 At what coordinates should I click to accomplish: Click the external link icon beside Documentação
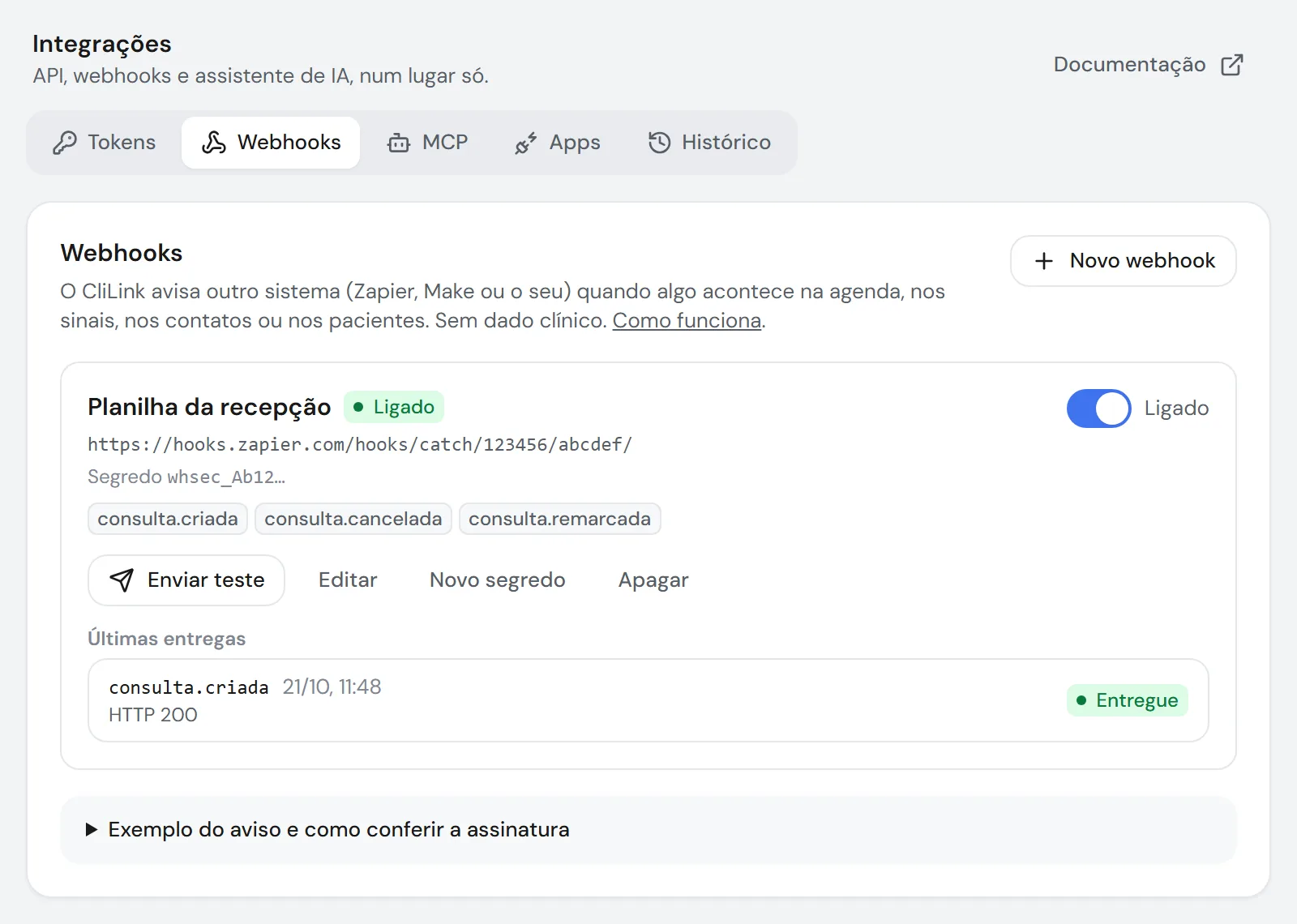coord(1232,65)
